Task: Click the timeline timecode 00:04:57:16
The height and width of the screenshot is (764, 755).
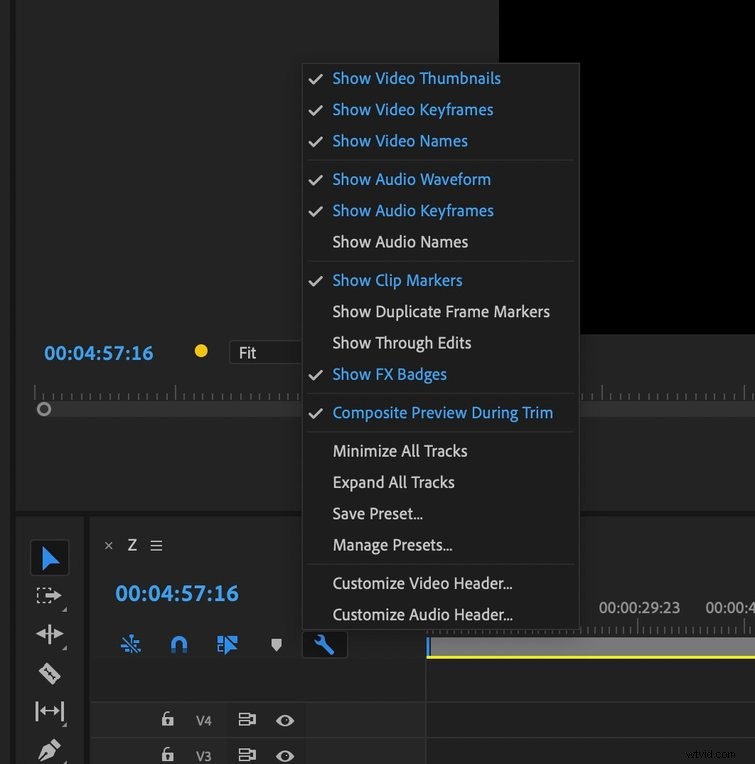Action: point(177,593)
